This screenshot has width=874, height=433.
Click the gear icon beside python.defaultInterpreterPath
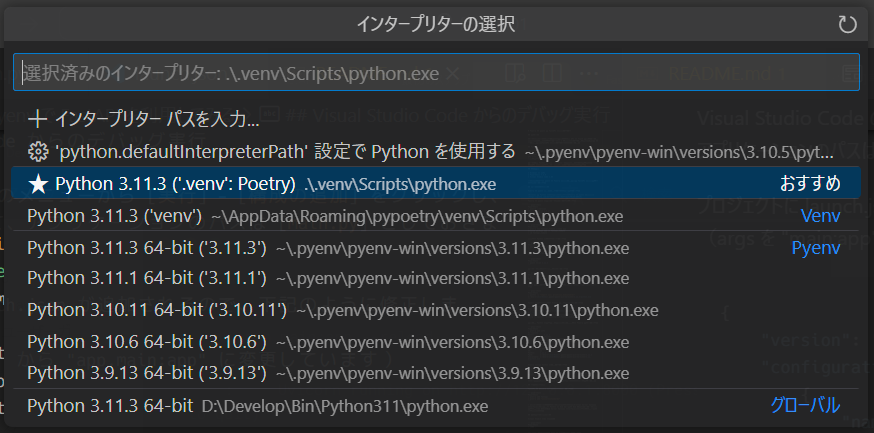point(37,151)
